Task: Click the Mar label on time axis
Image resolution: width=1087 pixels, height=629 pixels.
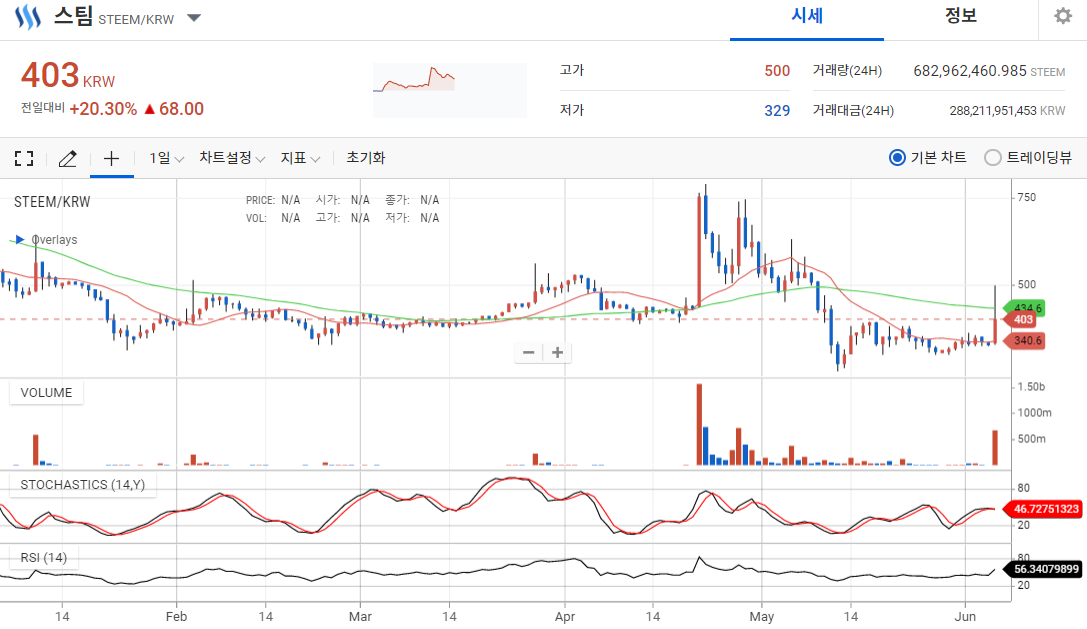Action: pyautogui.click(x=360, y=617)
